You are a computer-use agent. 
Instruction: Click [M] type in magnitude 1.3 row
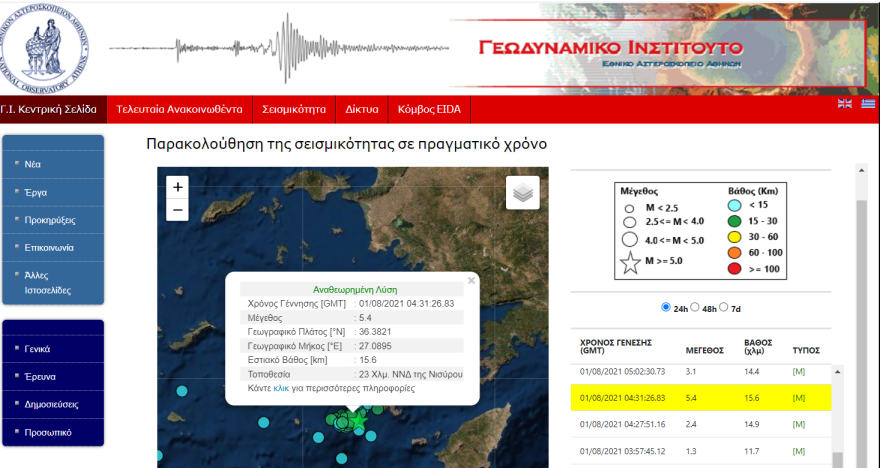798,451
